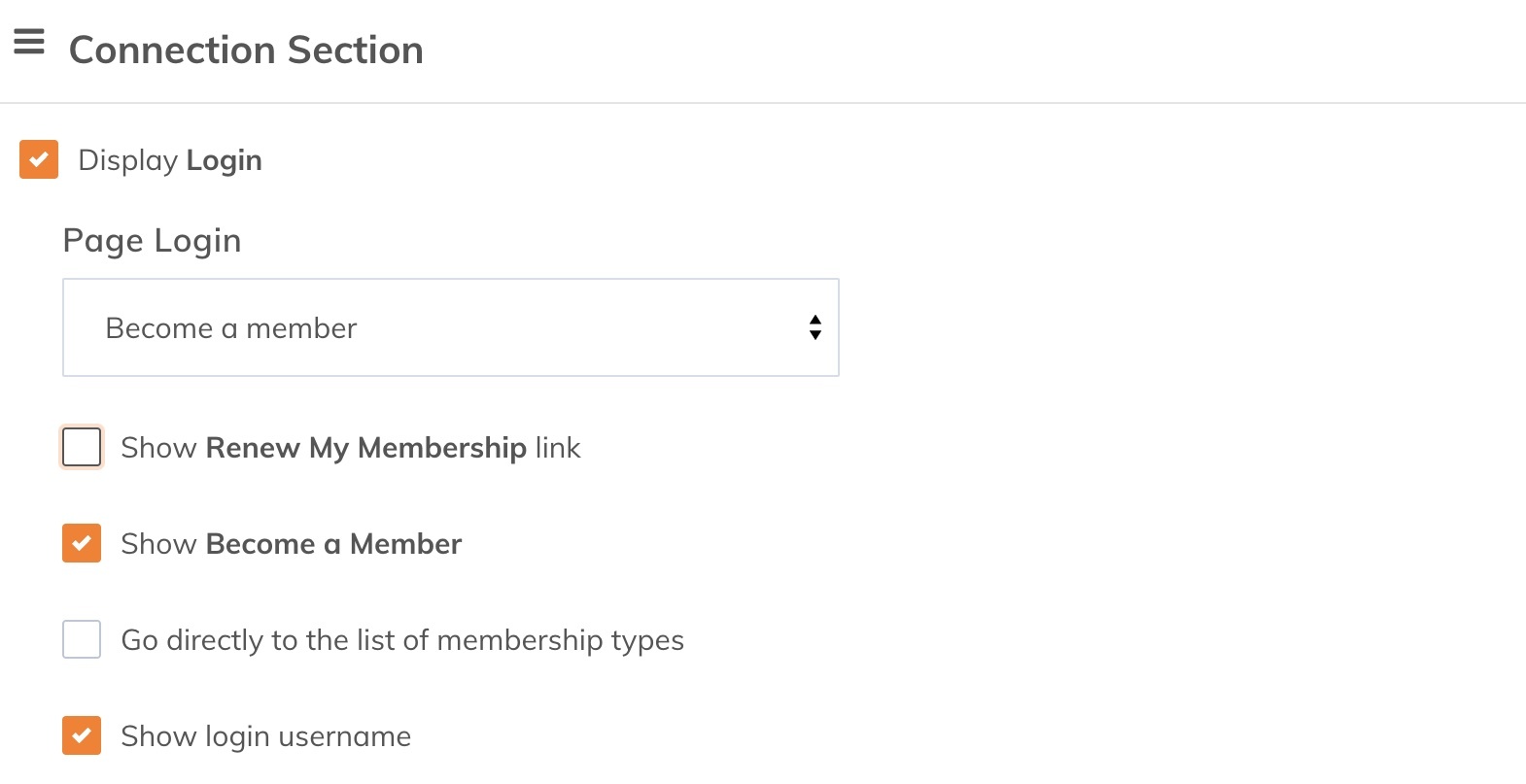Enable the Renew My Membership link checkbox
Viewport: 1526px width, 784px height.
[82, 448]
